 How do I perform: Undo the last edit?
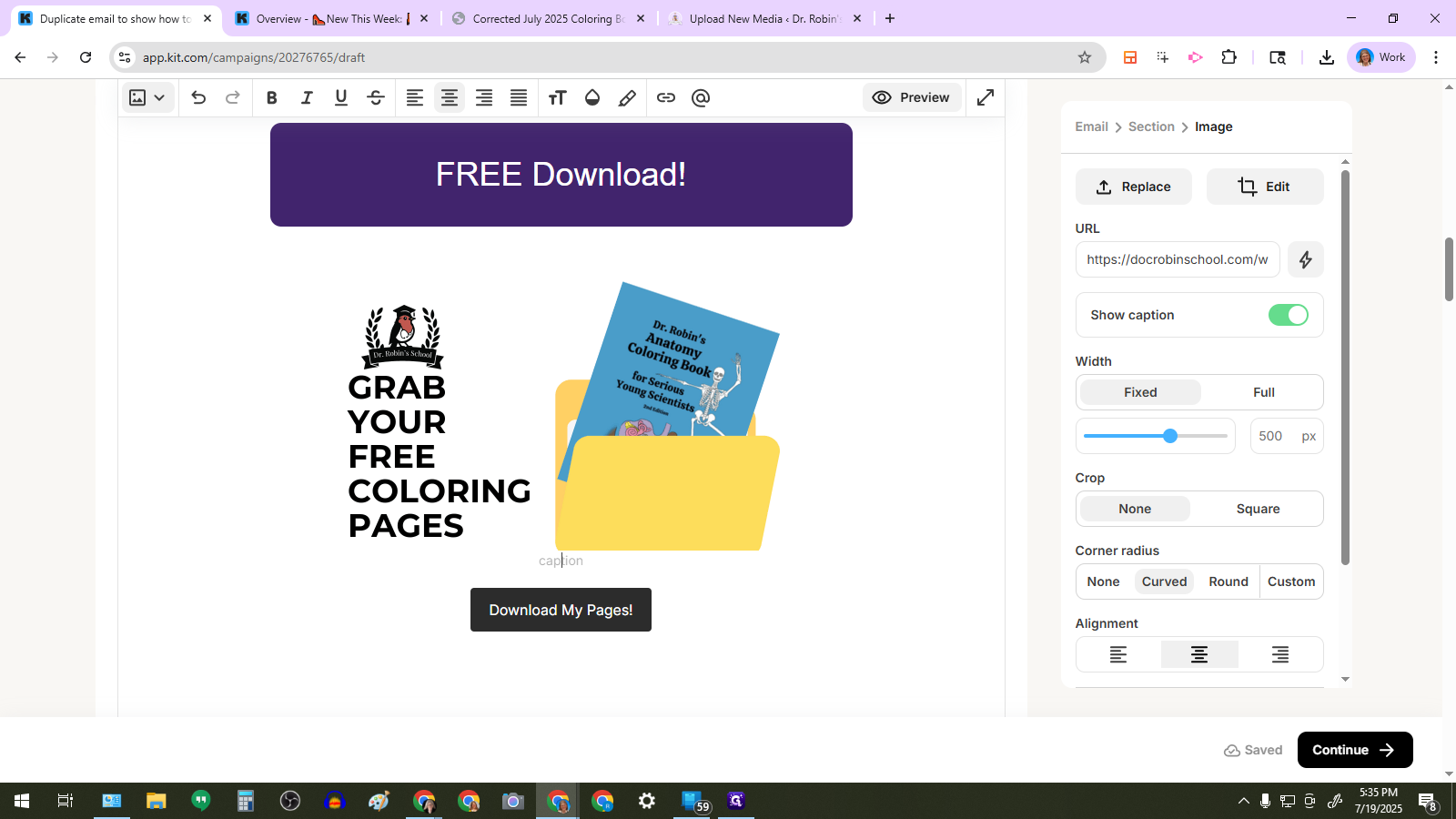(198, 98)
